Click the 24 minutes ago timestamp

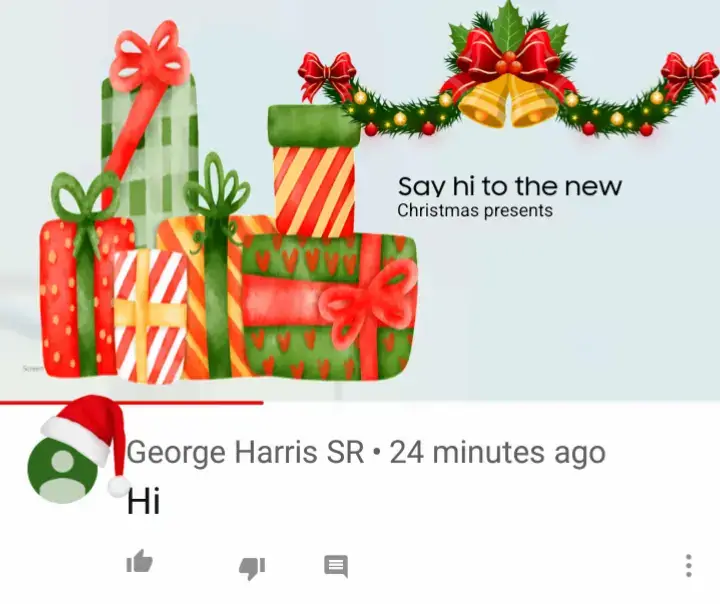click(497, 452)
